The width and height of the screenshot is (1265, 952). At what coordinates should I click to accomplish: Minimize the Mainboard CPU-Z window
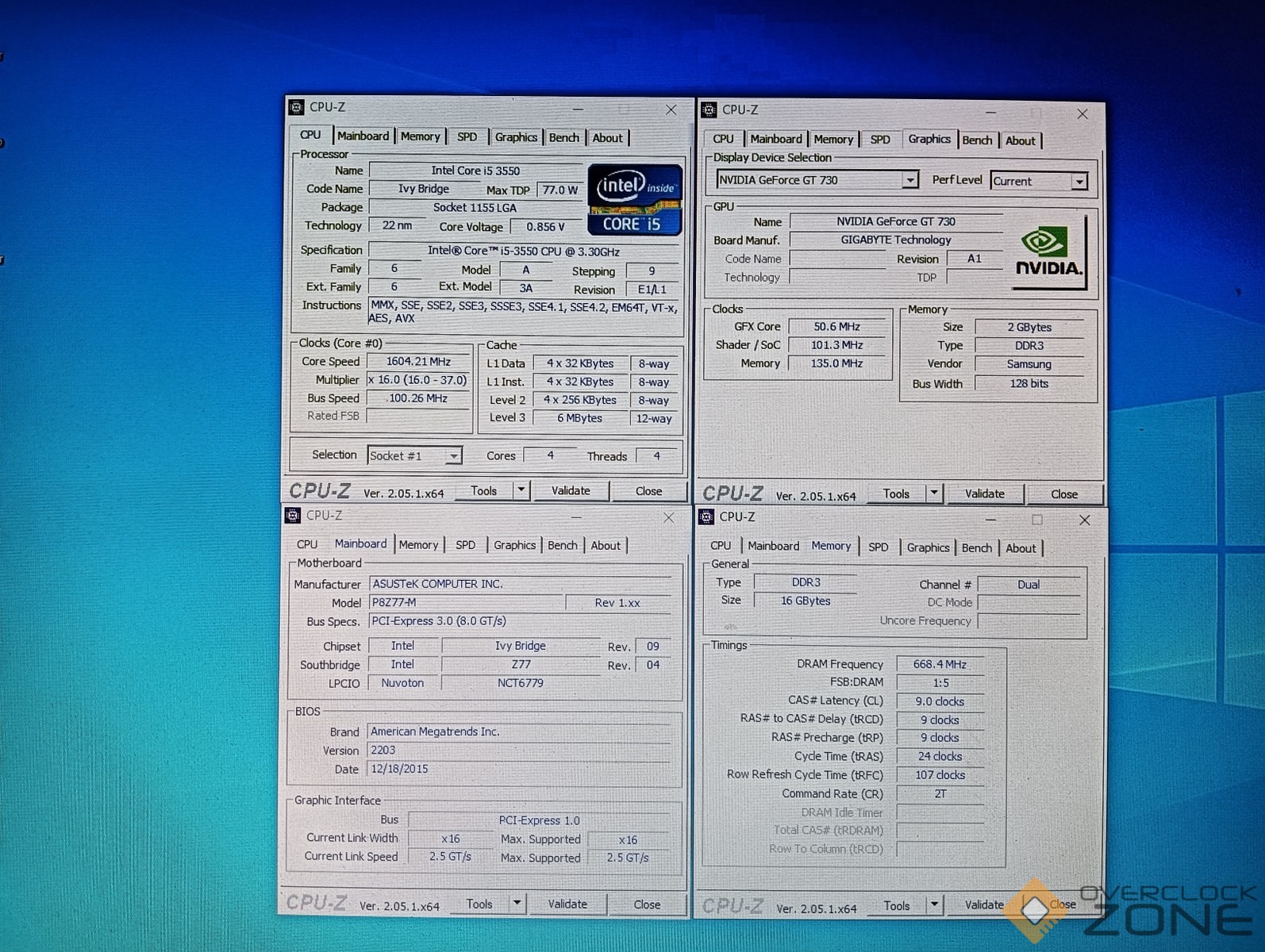click(x=576, y=517)
